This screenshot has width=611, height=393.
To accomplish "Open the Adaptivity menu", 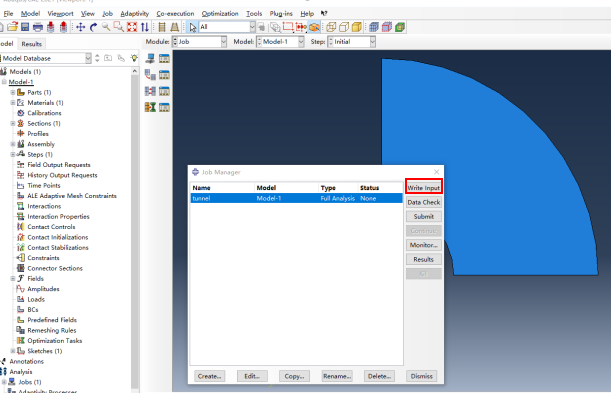I will 134,14.
